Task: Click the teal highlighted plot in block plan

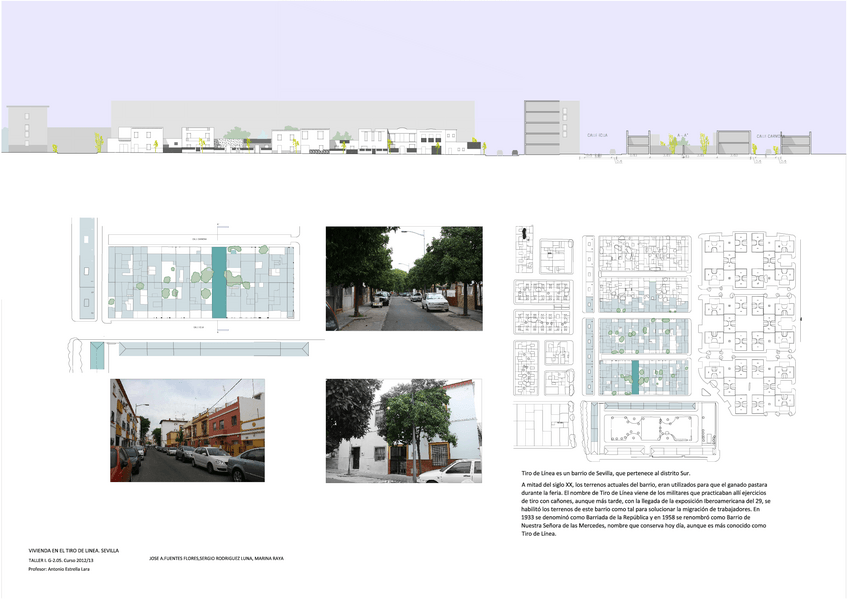Action: coord(219,282)
